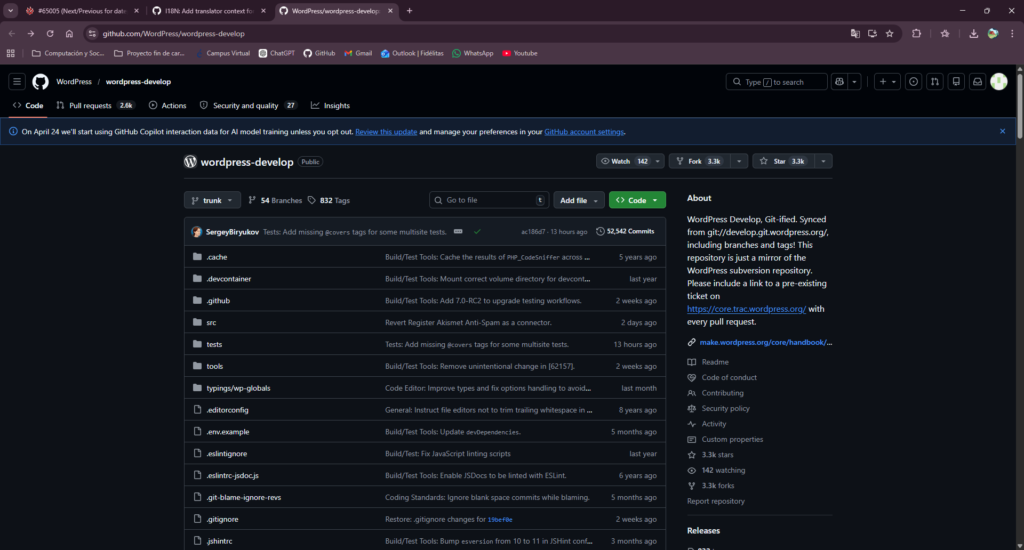
Task: Open the Pull requests icon in the header
Action: click(935, 82)
